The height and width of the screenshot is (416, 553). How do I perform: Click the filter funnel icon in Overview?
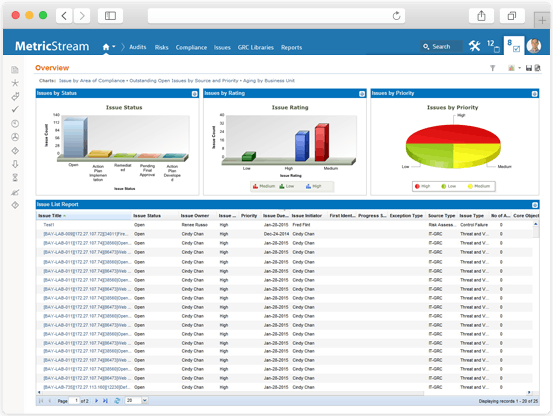[x=492, y=68]
